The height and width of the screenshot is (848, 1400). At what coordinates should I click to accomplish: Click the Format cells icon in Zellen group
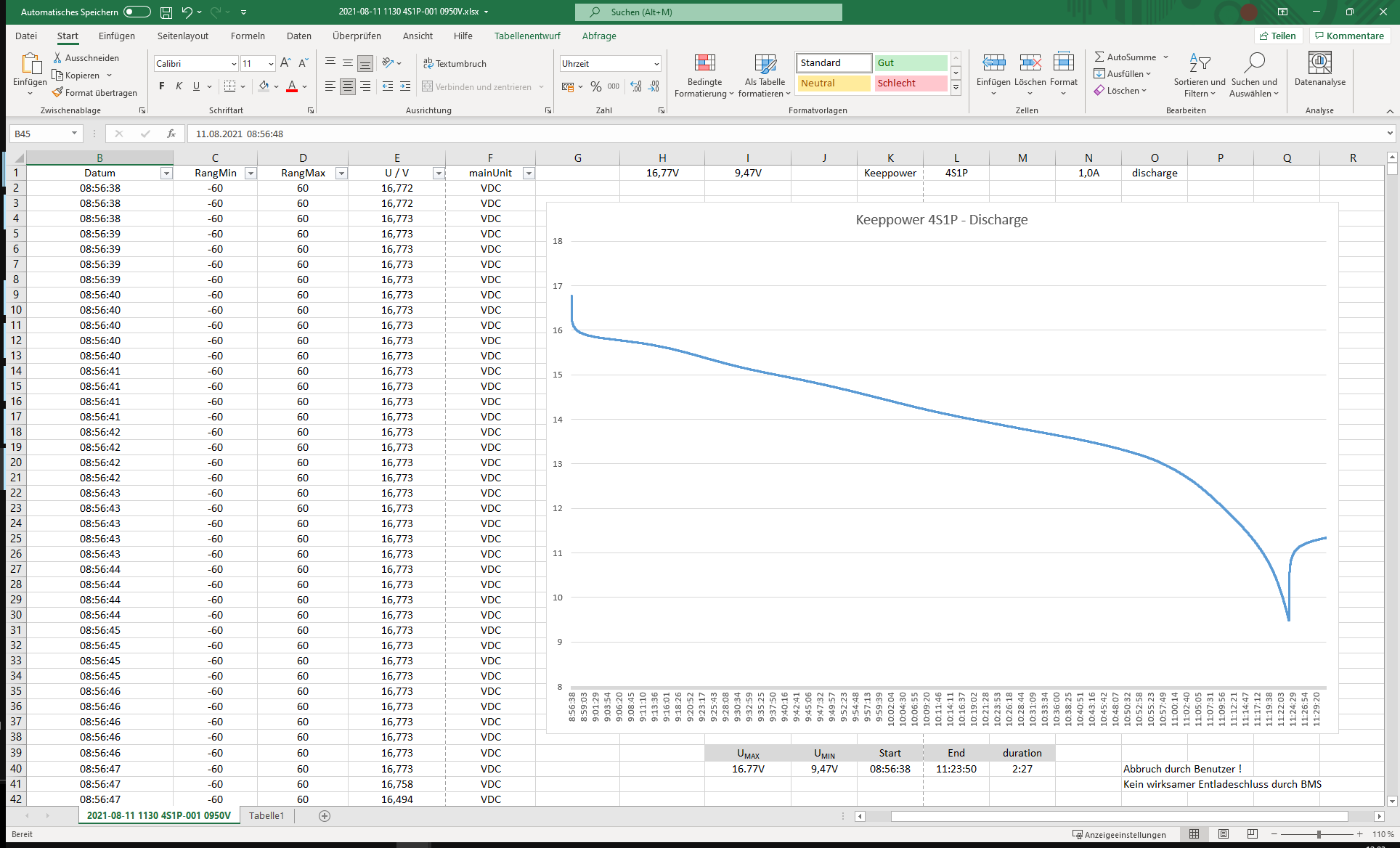pyautogui.click(x=1063, y=63)
